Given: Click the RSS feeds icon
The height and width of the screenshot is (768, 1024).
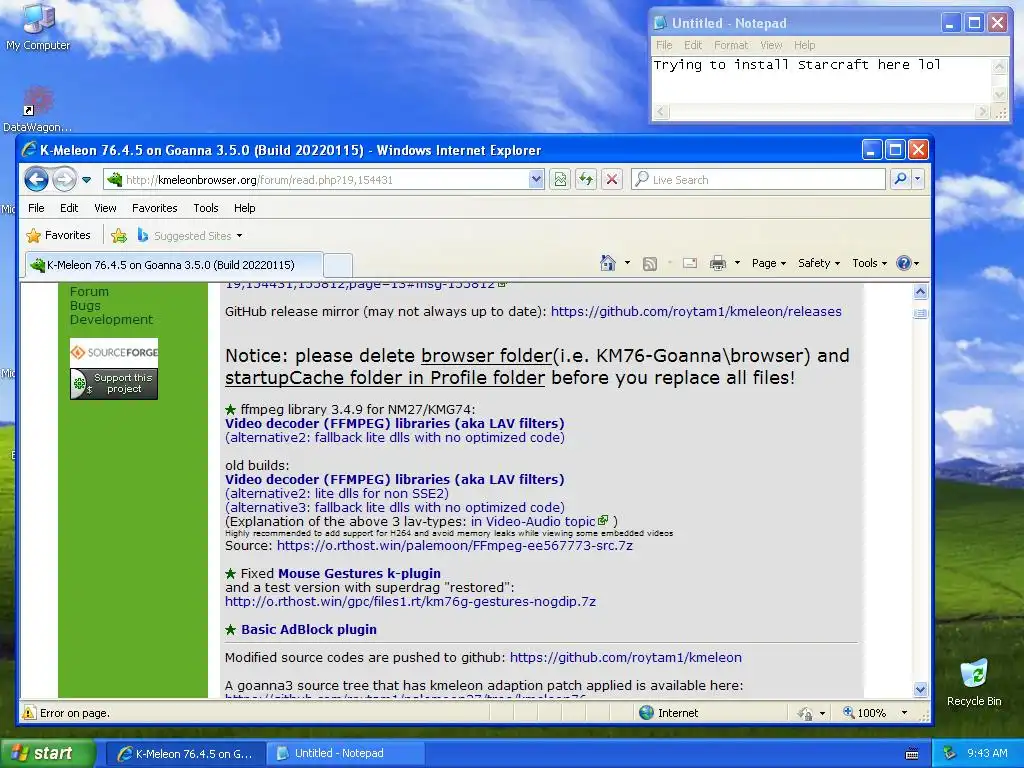Looking at the screenshot, I should 650,263.
